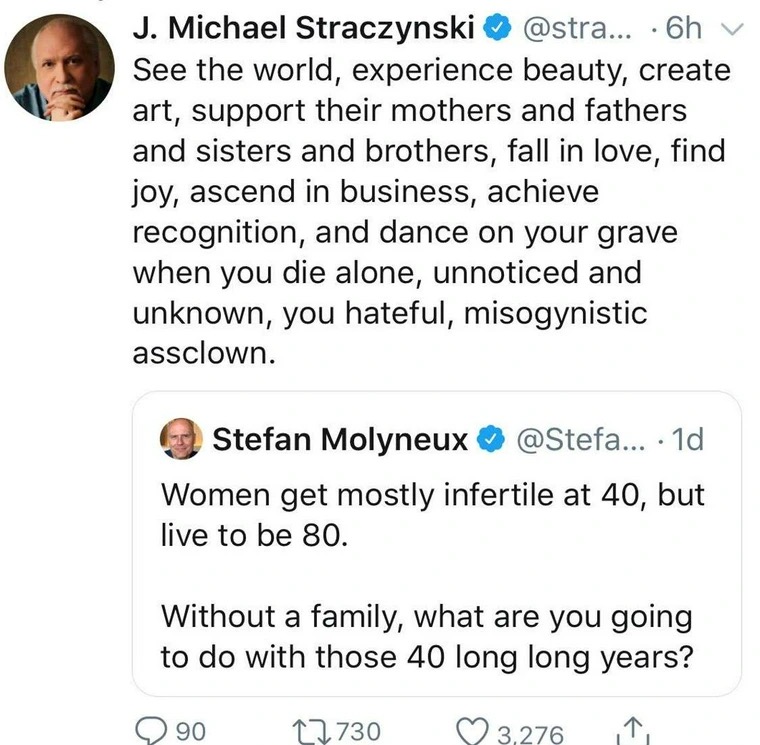Image resolution: width=760 pixels, height=745 pixels.
Task: Select the main tweet text beginning 'See the world'
Action: pos(430,212)
